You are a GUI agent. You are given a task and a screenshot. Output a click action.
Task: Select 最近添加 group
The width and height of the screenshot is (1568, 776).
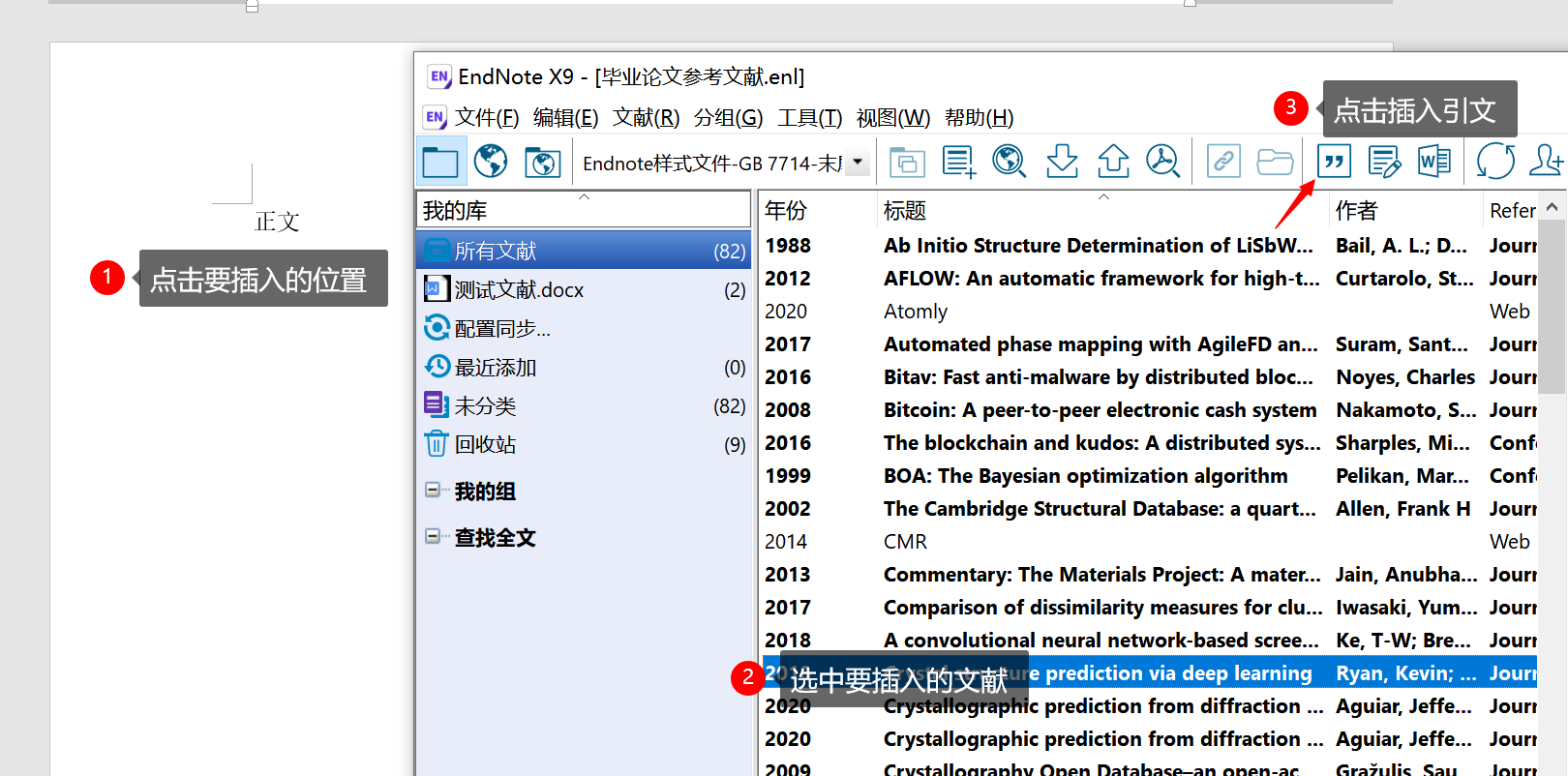(x=584, y=367)
